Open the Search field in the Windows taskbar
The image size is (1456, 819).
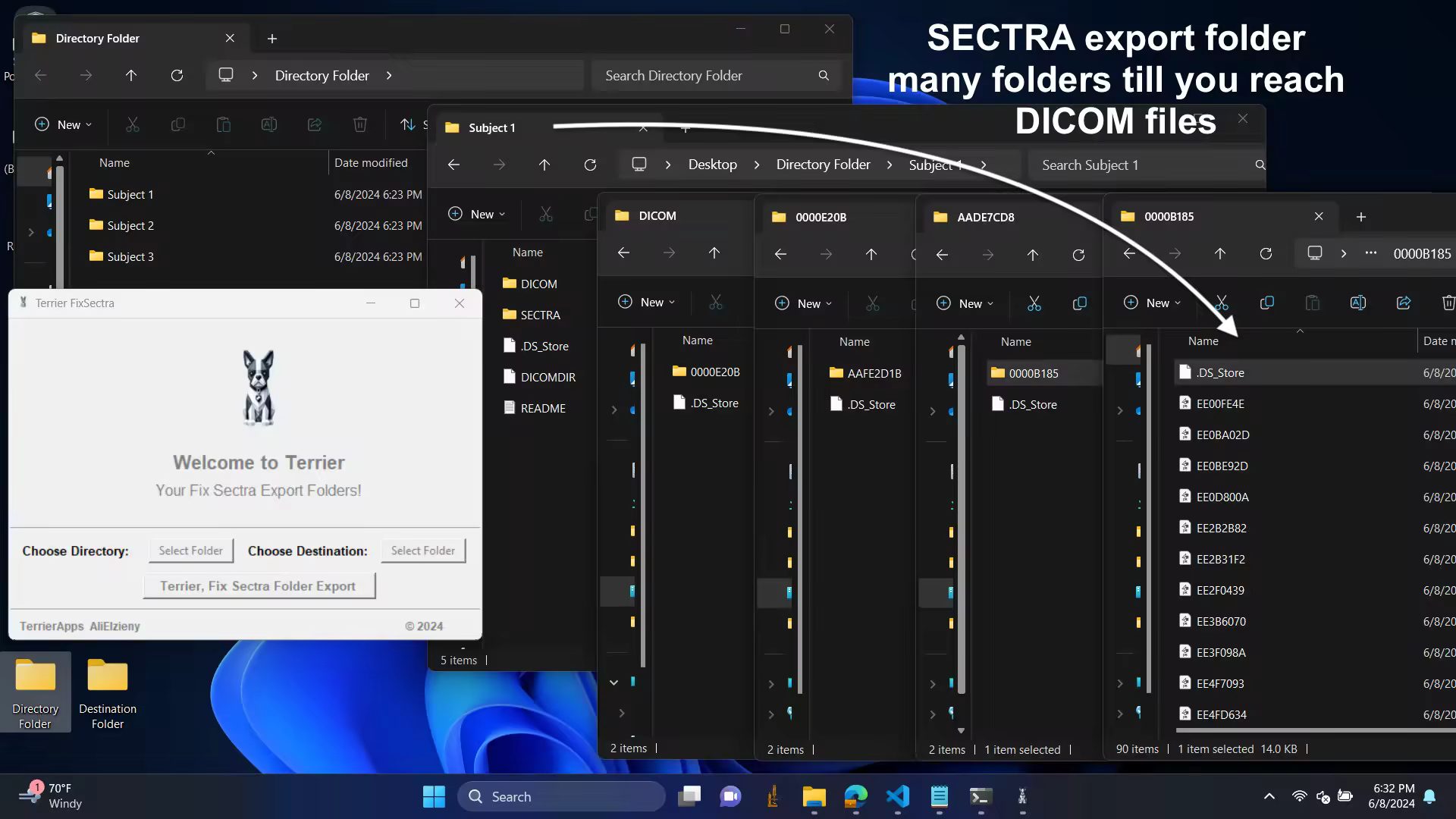[561, 796]
